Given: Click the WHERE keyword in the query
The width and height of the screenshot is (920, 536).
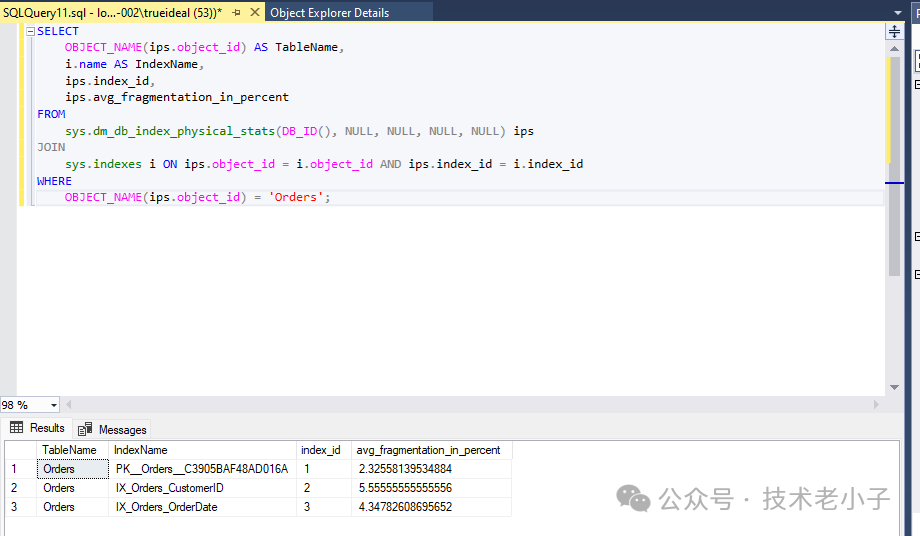Looking at the screenshot, I should 54,181.
